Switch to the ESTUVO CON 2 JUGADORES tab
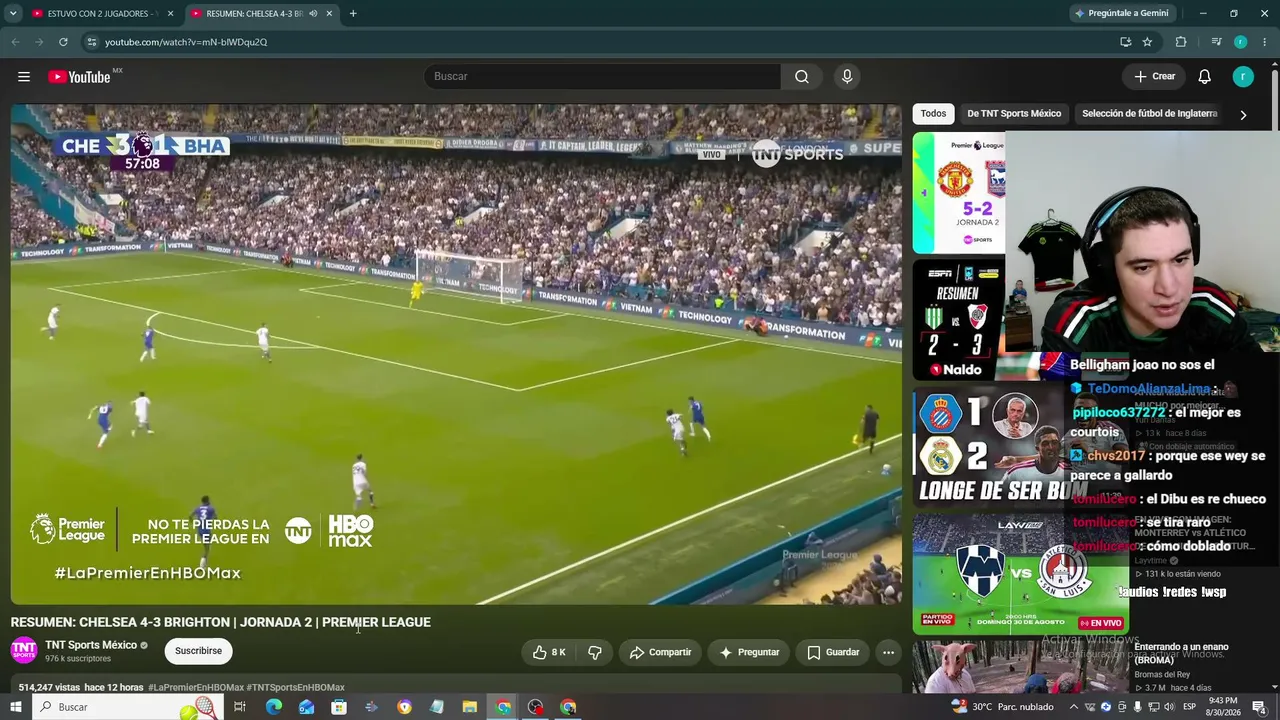Viewport: 1280px width, 720px height. pos(103,14)
